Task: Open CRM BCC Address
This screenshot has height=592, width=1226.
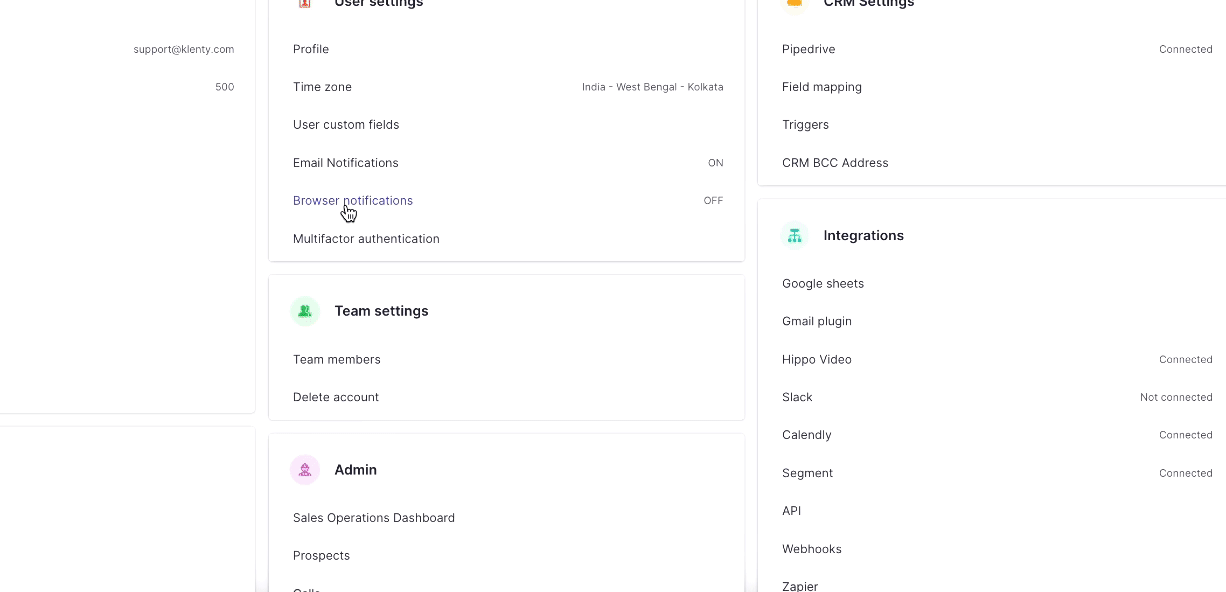Action: tap(835, 163)
